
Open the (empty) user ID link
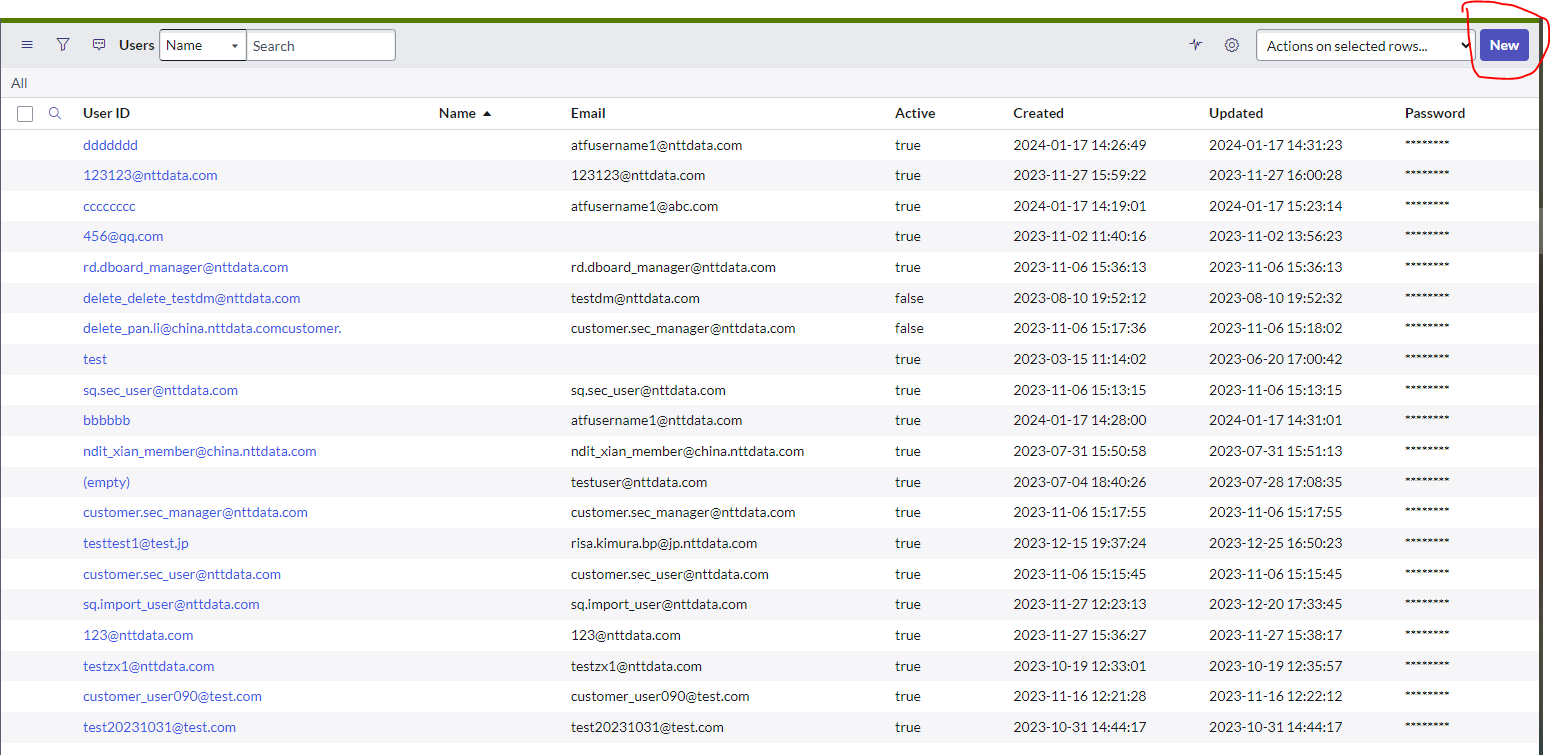click(x=106, y=482)
